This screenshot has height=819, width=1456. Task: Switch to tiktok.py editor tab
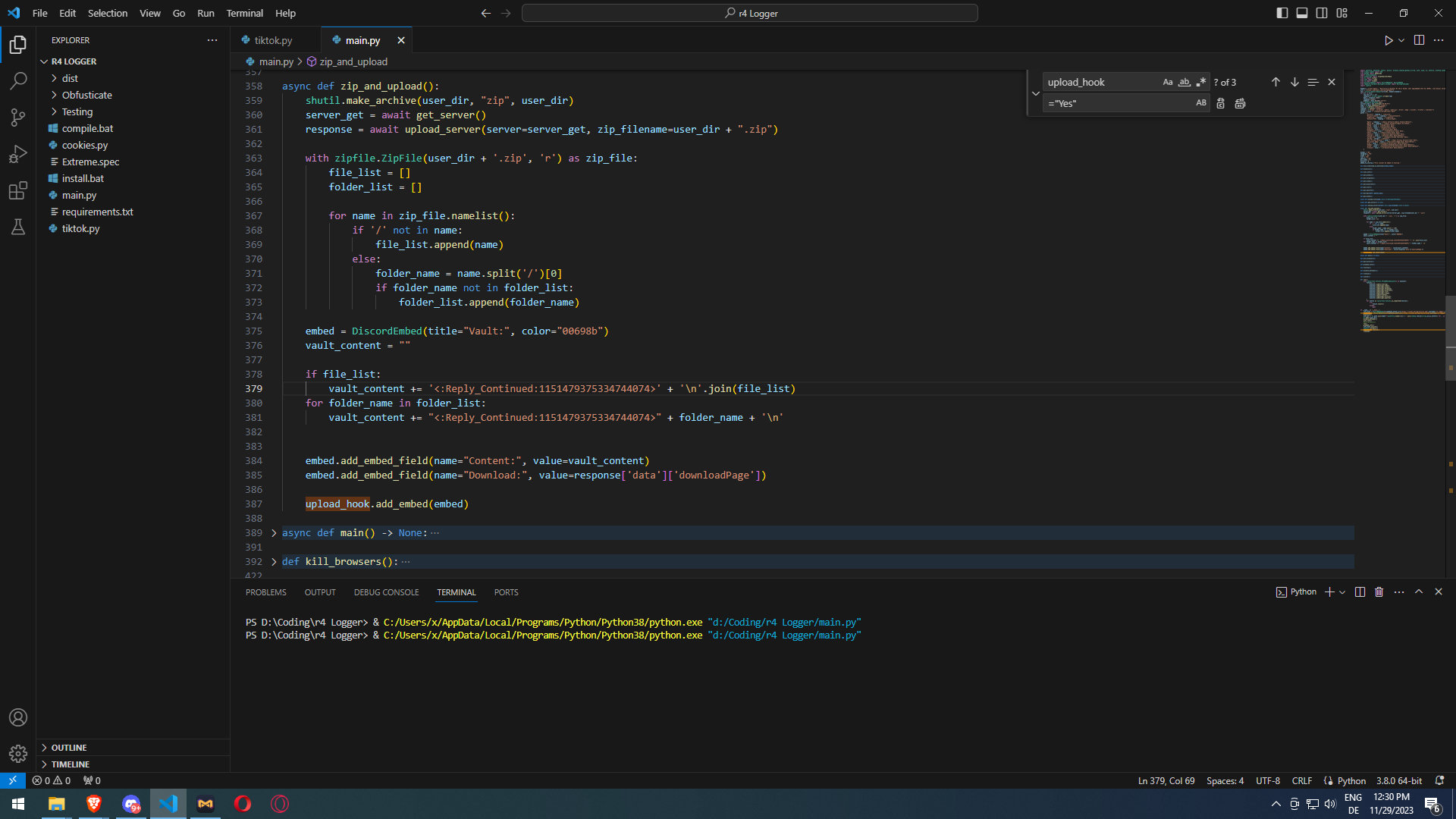273,40
